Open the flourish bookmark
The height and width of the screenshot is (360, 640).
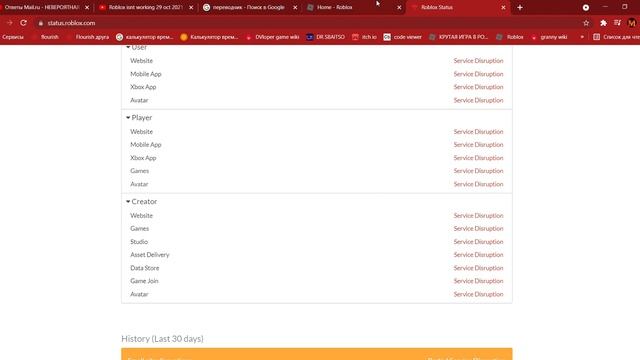46,37
